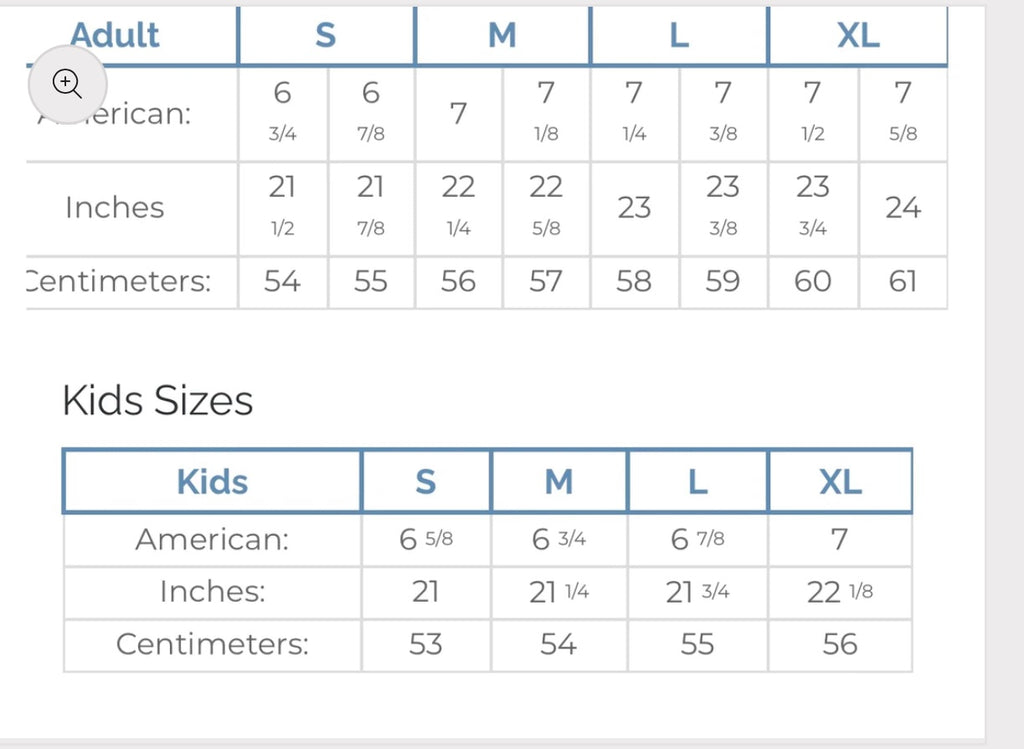Select the 58 centimeters cell in Adult table
Screen dimensions: 1024x749
[x=634, y=282]
